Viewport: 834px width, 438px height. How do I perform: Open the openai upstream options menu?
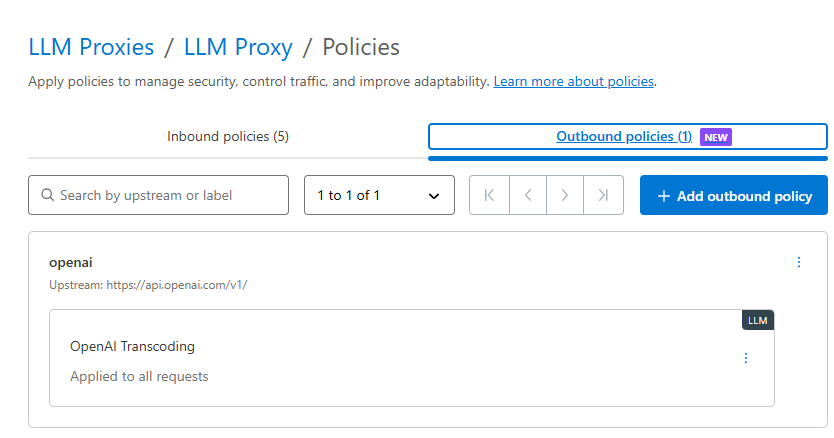click(798, 262)
